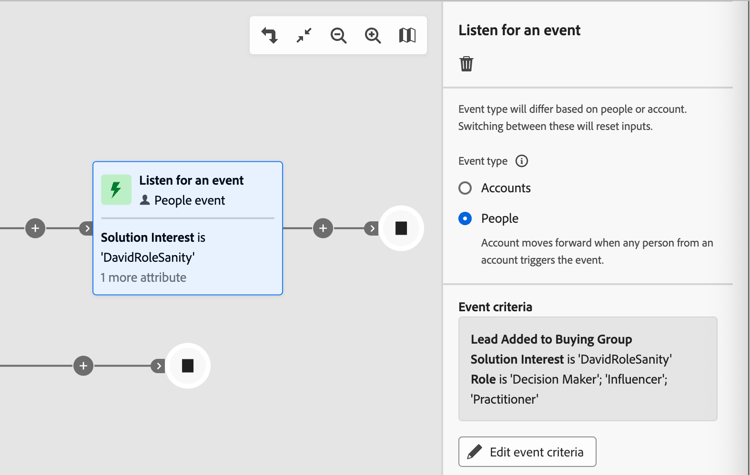Click the end node on upper path
Image resolution: width=750 pixels, height=475 pixels.
tap(401, 228)
